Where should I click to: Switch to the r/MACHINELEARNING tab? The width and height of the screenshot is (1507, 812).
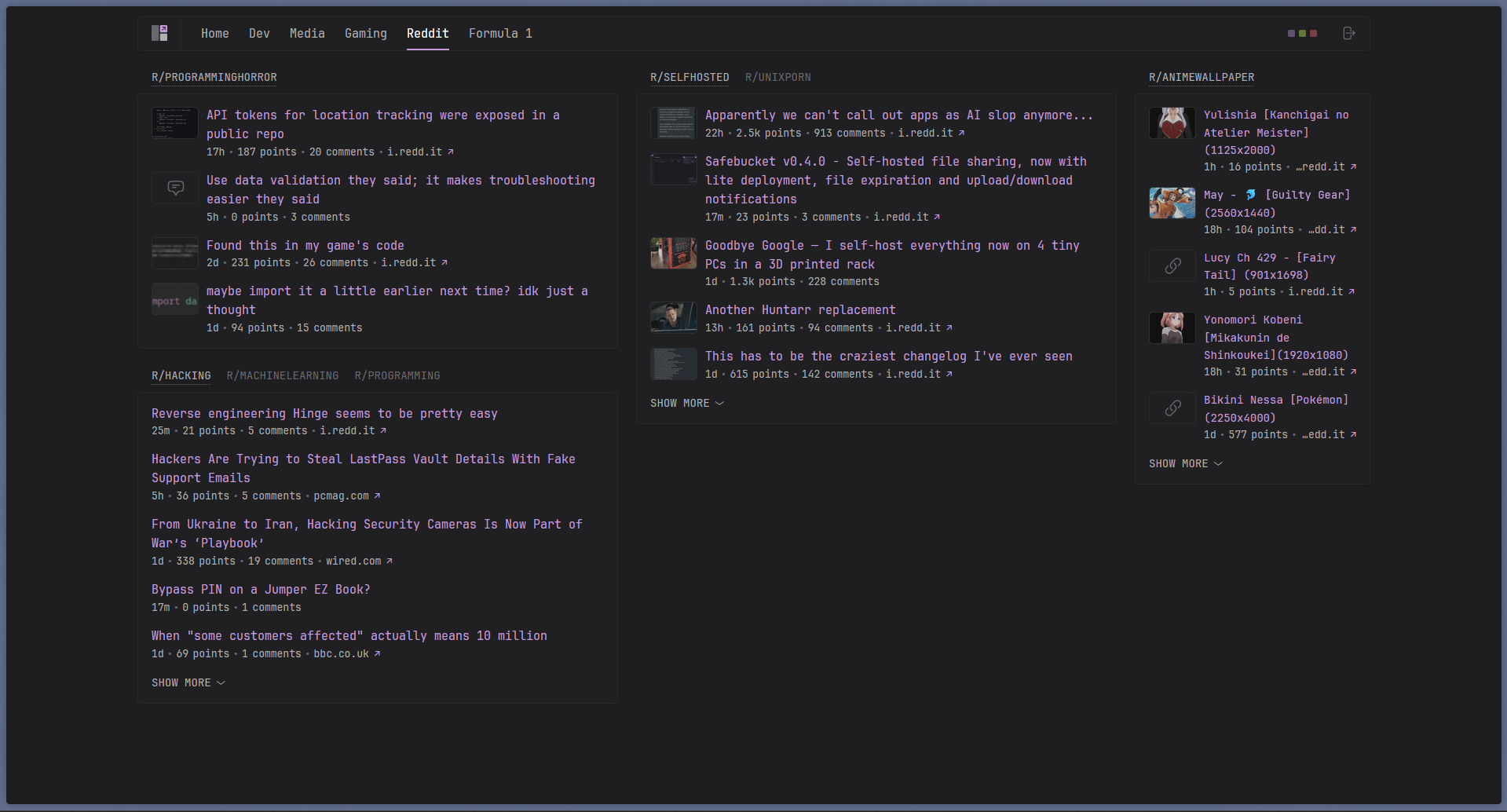pos(282,375)
